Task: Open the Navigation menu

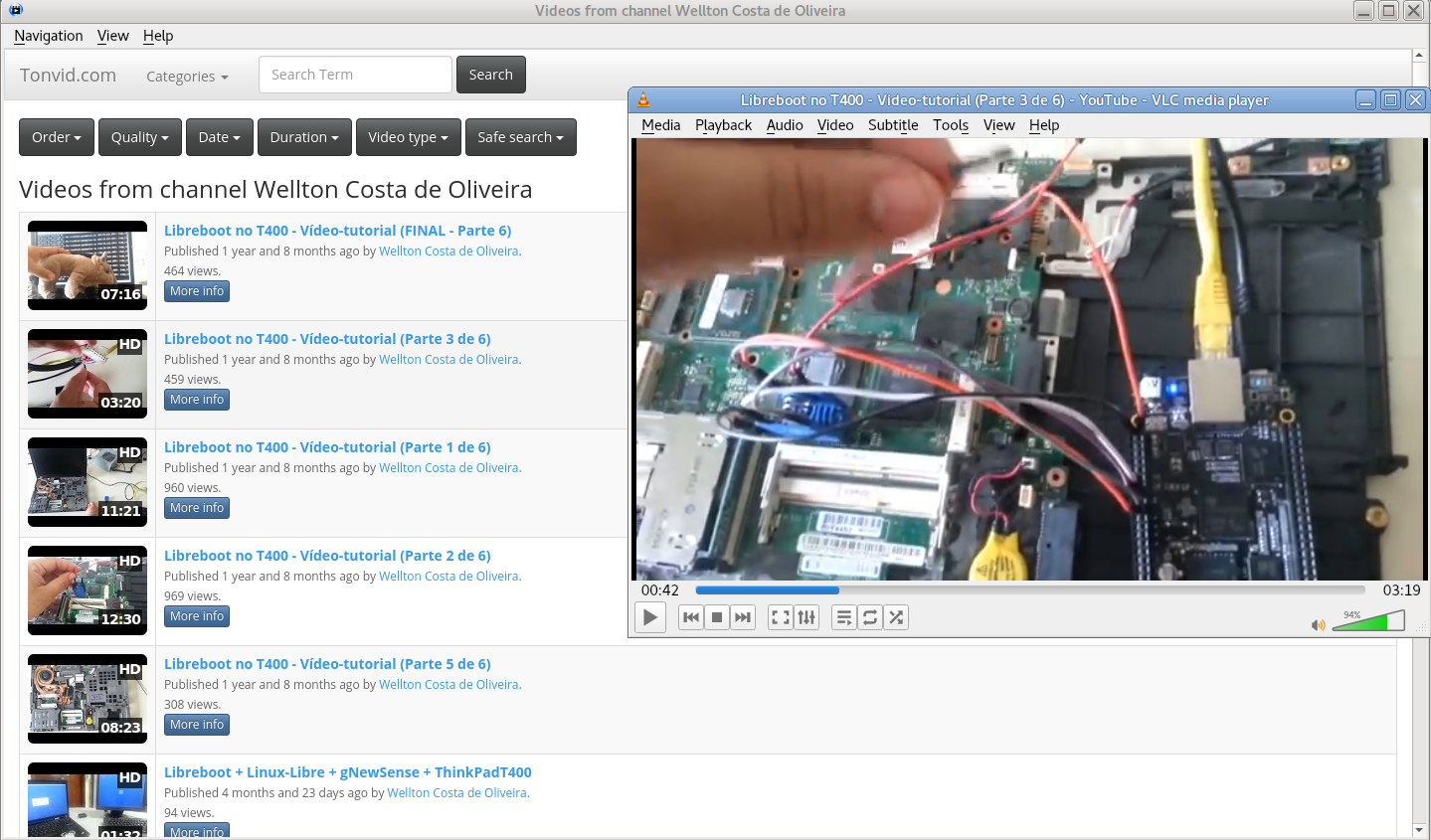Action: tap(48, 36)
